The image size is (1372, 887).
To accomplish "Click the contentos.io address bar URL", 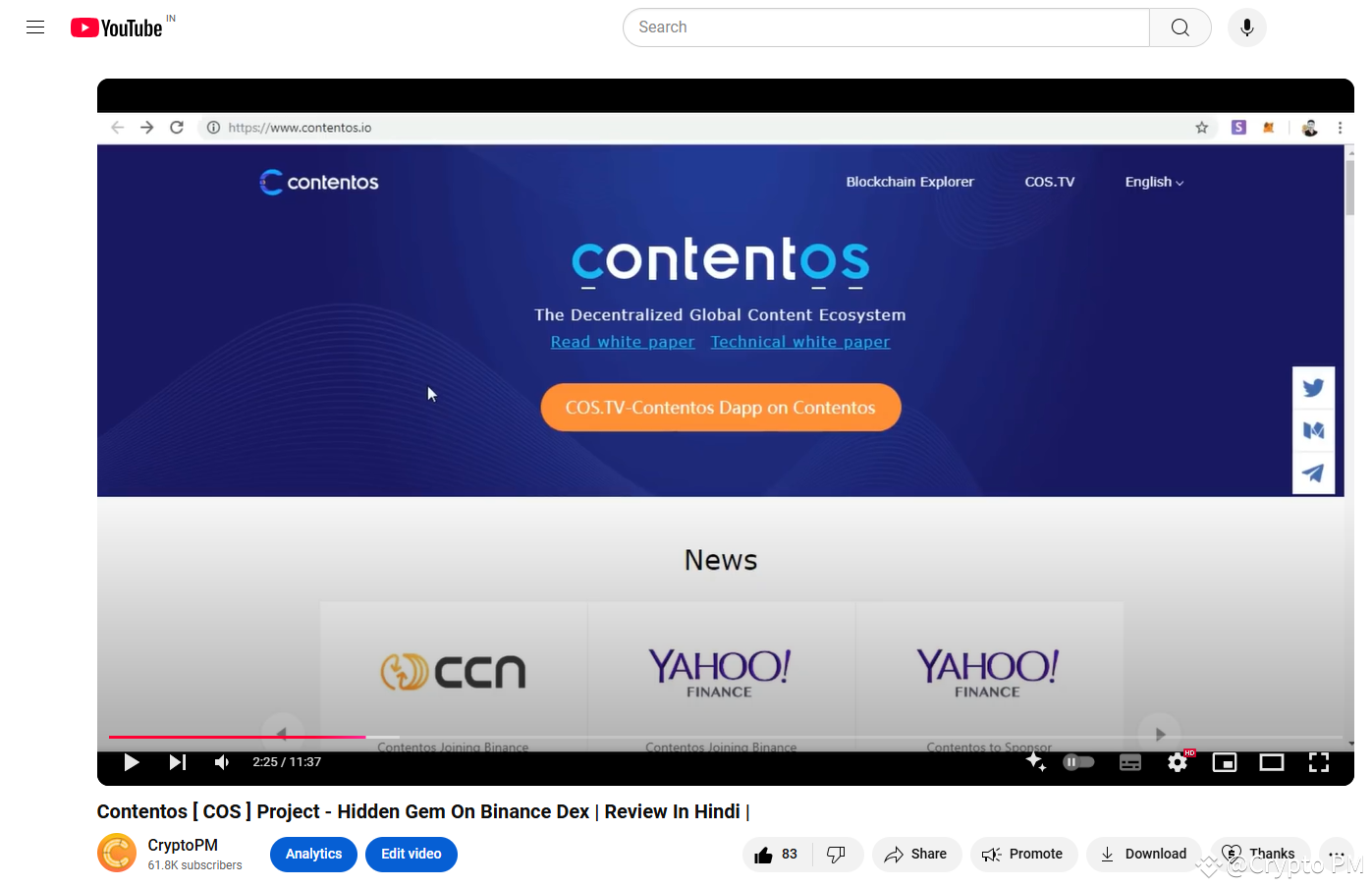I will 300,128.
